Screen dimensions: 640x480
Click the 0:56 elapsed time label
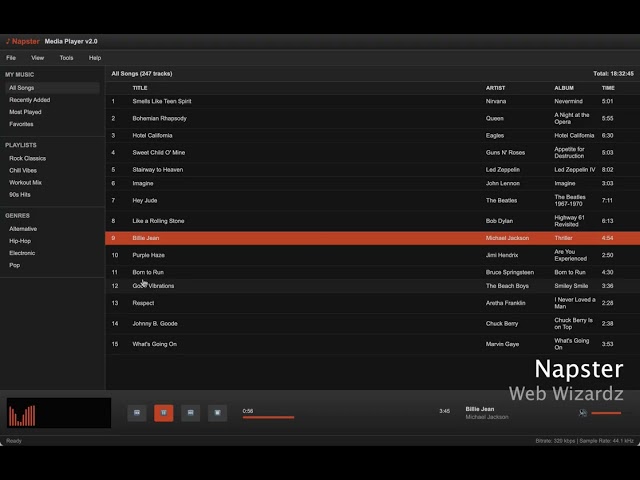coord(248,411)
